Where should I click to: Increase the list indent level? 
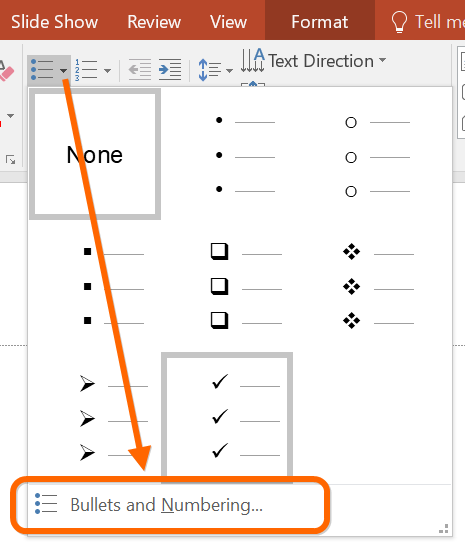pos(170,70)
